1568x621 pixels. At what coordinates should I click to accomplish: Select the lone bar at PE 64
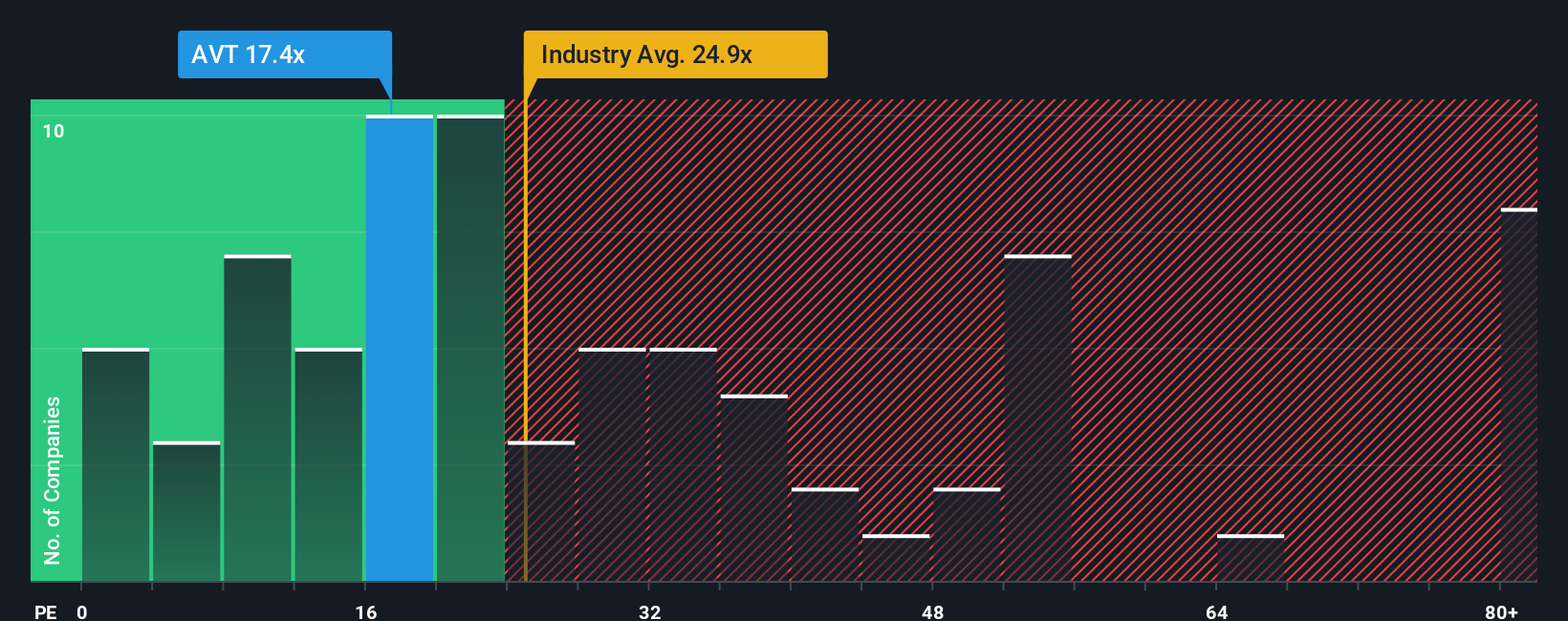point(1251,558)
